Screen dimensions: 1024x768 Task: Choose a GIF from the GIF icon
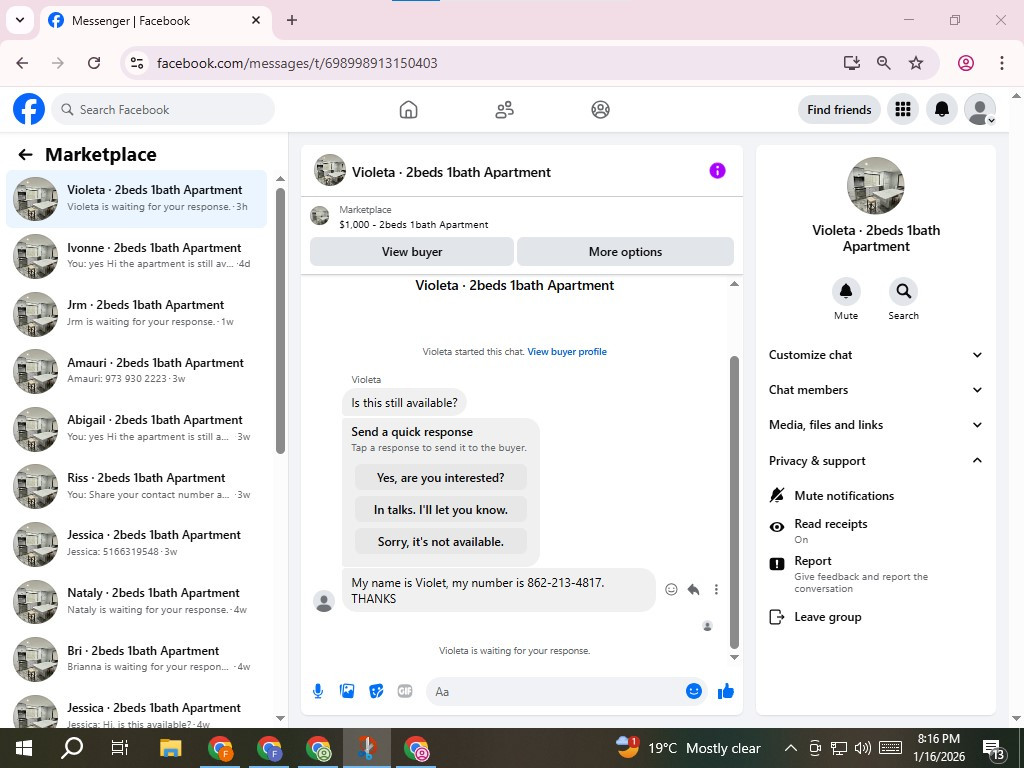[405, 691]
